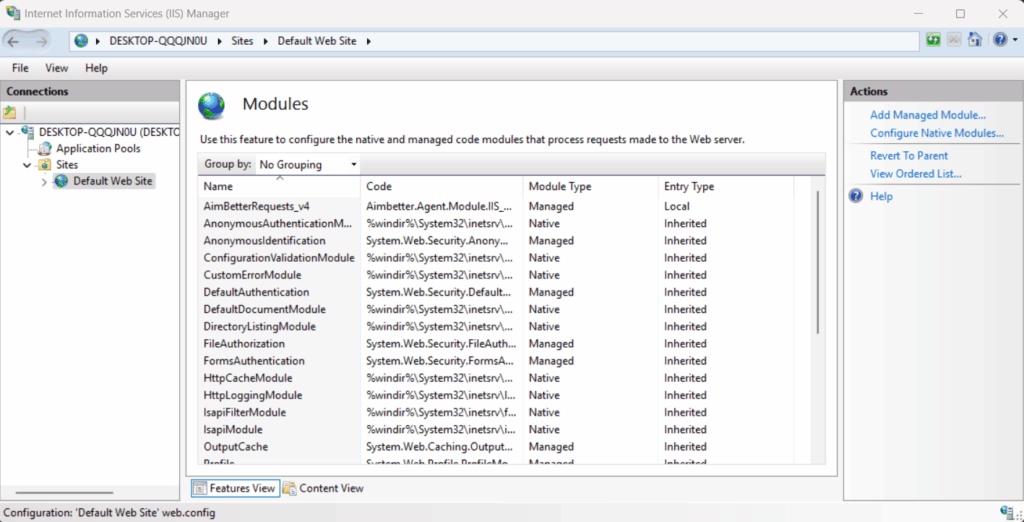1024x522 pixels.
Task: Sort by the Code column header
Action: pos(441,186)
